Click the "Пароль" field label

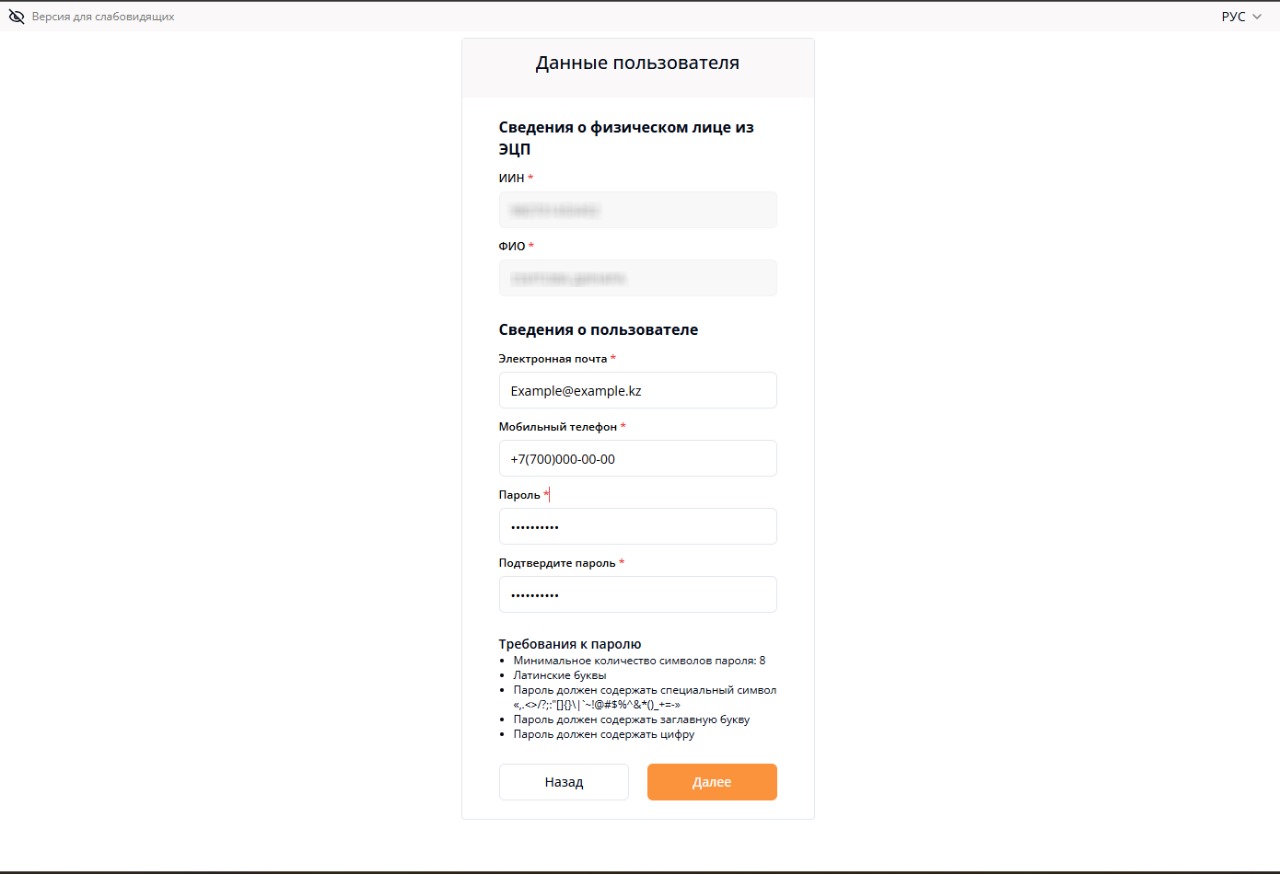(x=519, y=494)
